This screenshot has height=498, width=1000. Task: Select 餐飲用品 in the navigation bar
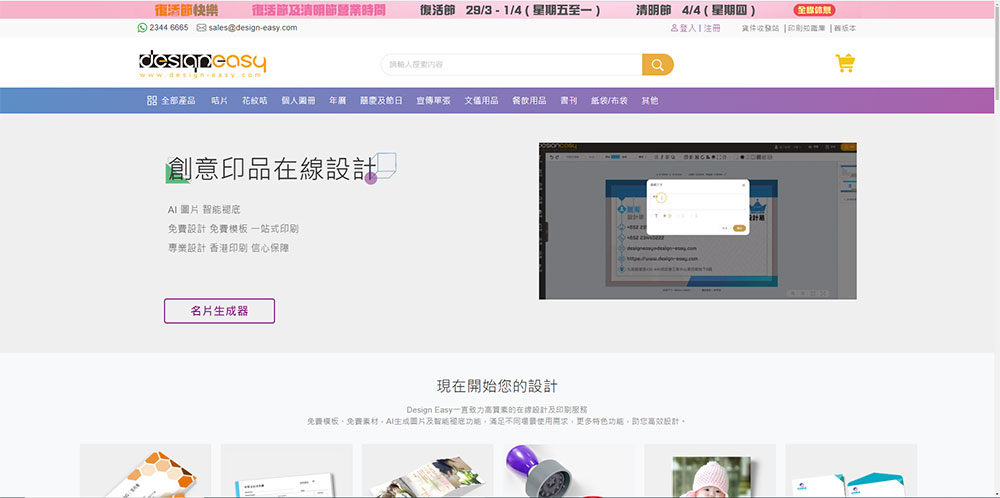(x=529, y=101)
